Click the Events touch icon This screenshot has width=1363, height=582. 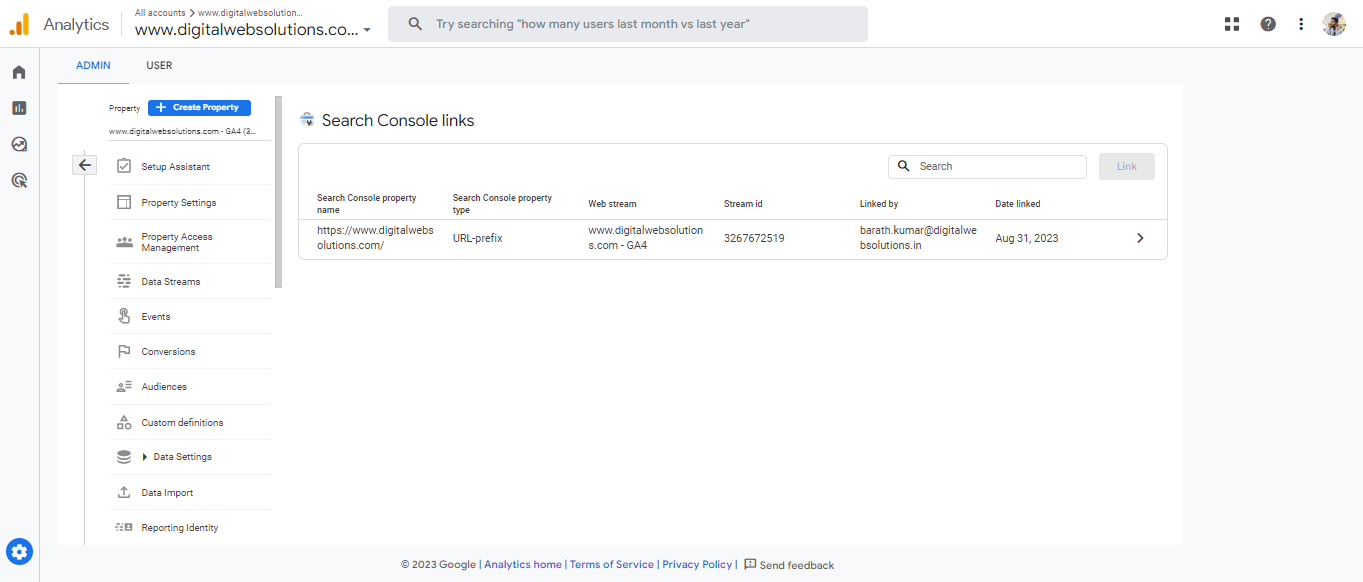(124, 316)
